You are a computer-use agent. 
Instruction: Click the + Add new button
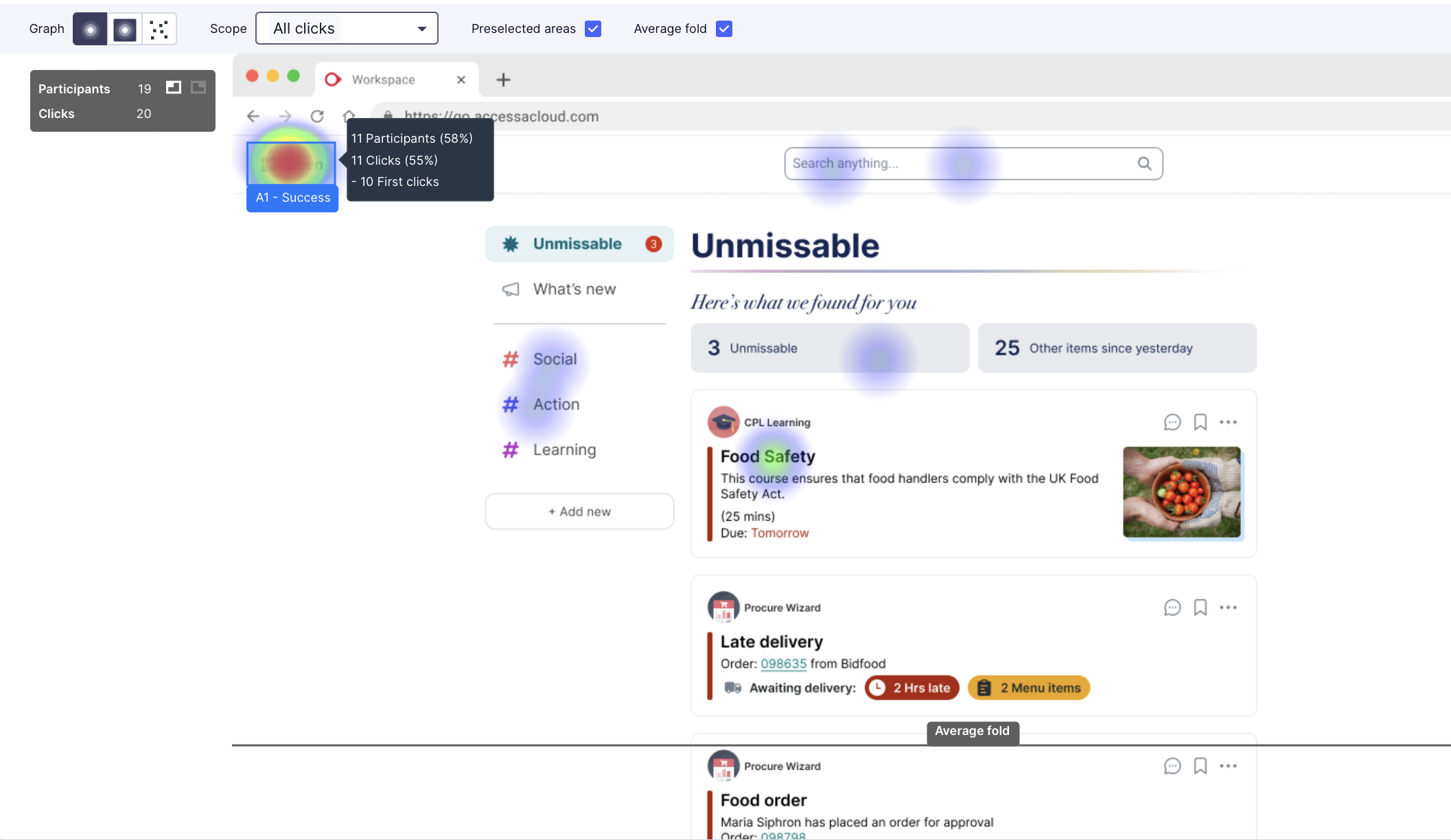(x=579, y=511)
